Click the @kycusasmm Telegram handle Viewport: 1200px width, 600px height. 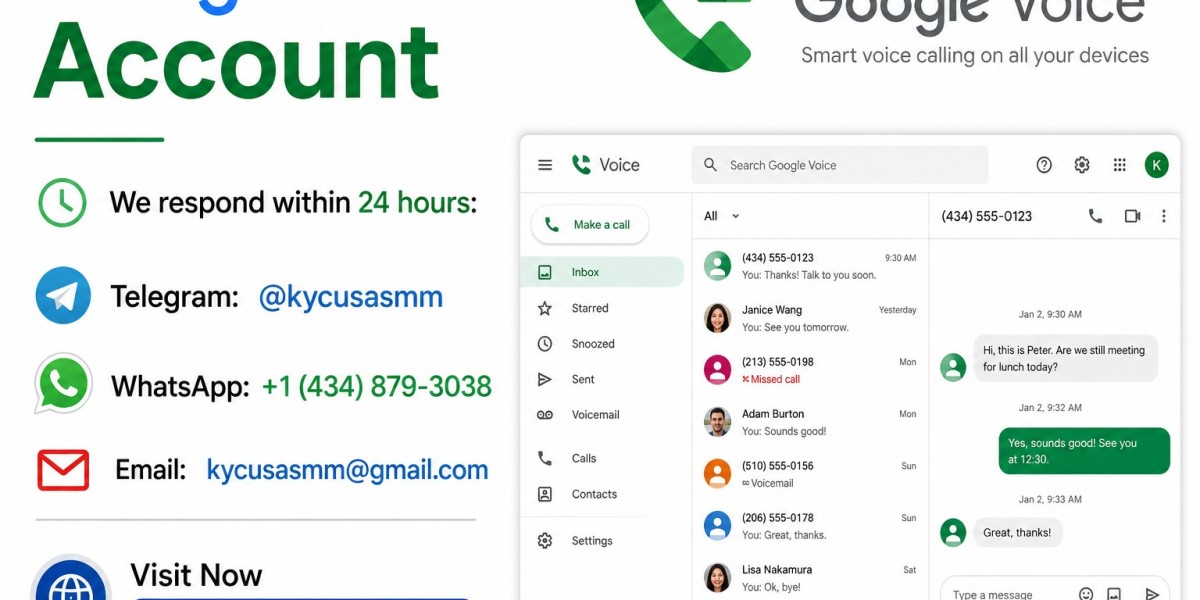(351, 297)
